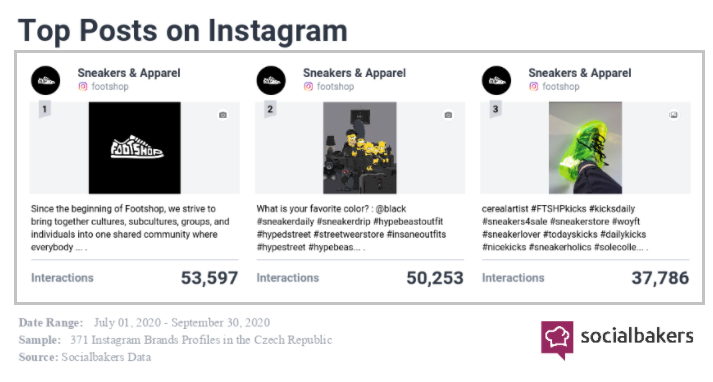Open the black Footshop logo thumbnail
713x382 pixels.
pos(135,148)
